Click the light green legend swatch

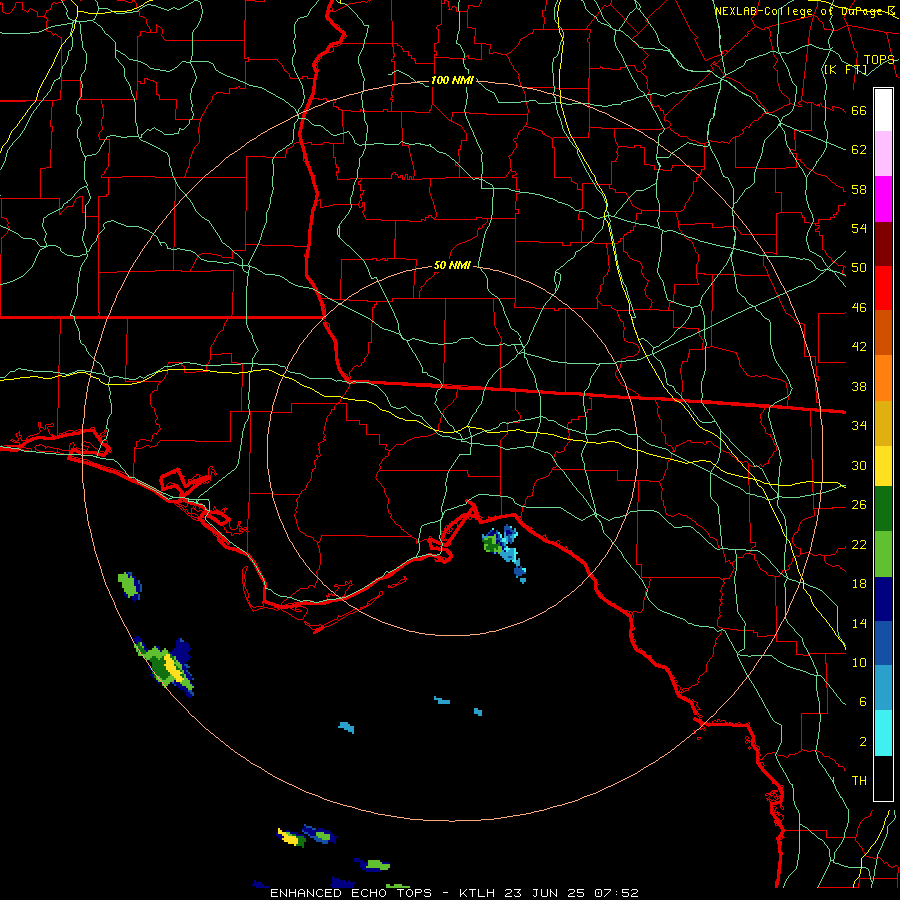[883, 554]
